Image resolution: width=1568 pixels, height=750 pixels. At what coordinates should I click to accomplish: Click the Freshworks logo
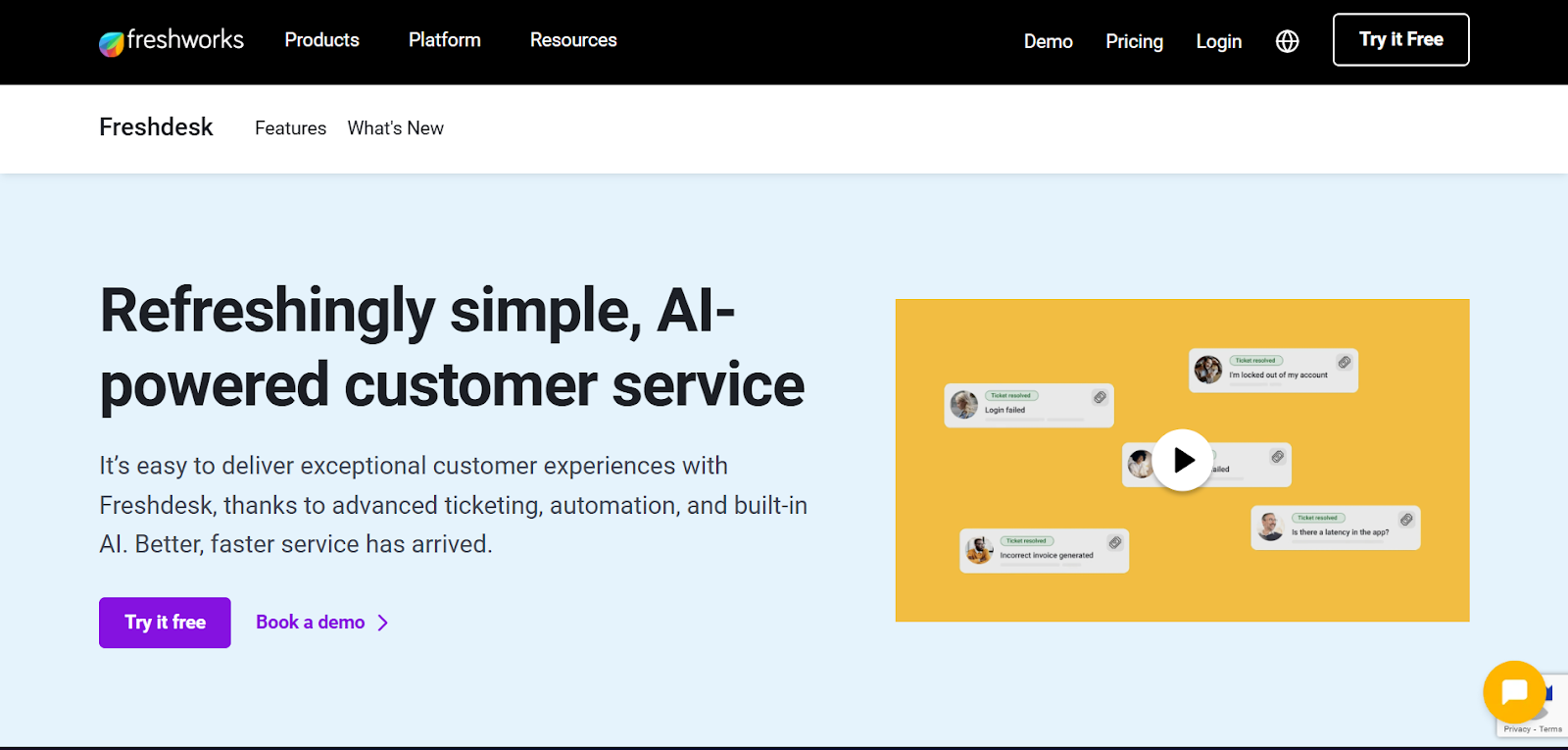point(171,41)
